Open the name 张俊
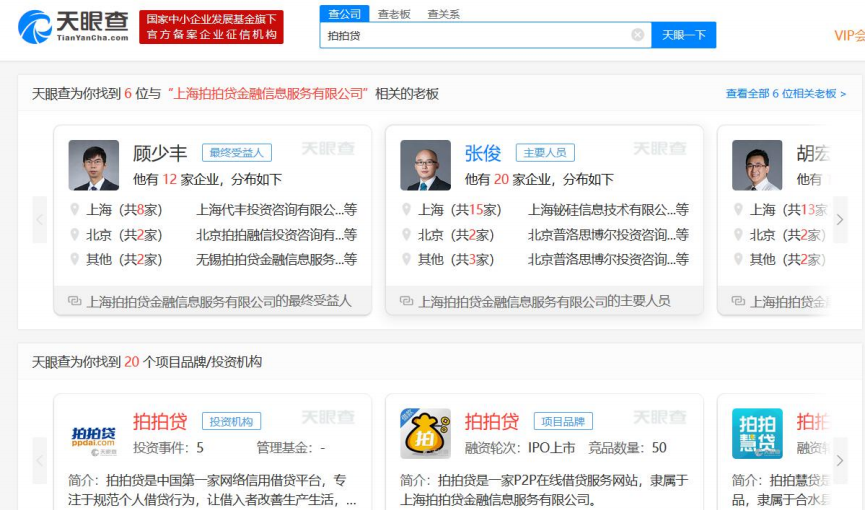Image resolution: width=865 pixels, height=510 pixels. click(x=483, y=153)
